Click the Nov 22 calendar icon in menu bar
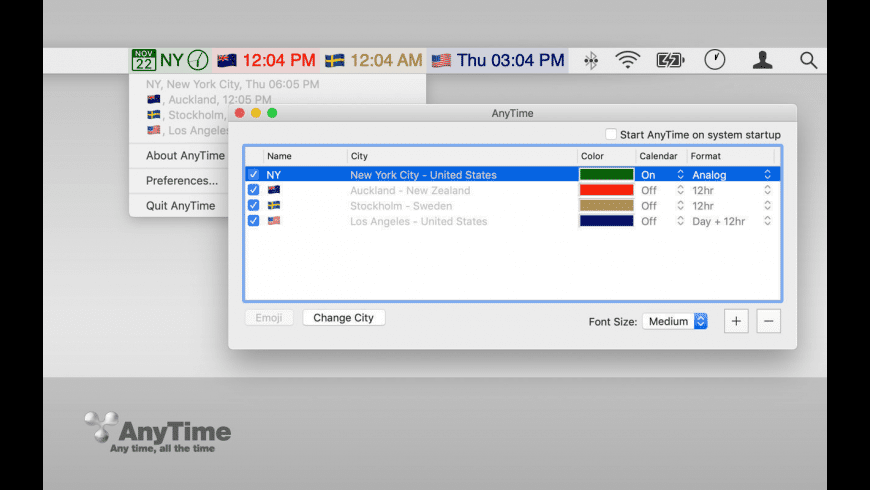The height and width of the screenshot is (490, 870). coord(144,60)
